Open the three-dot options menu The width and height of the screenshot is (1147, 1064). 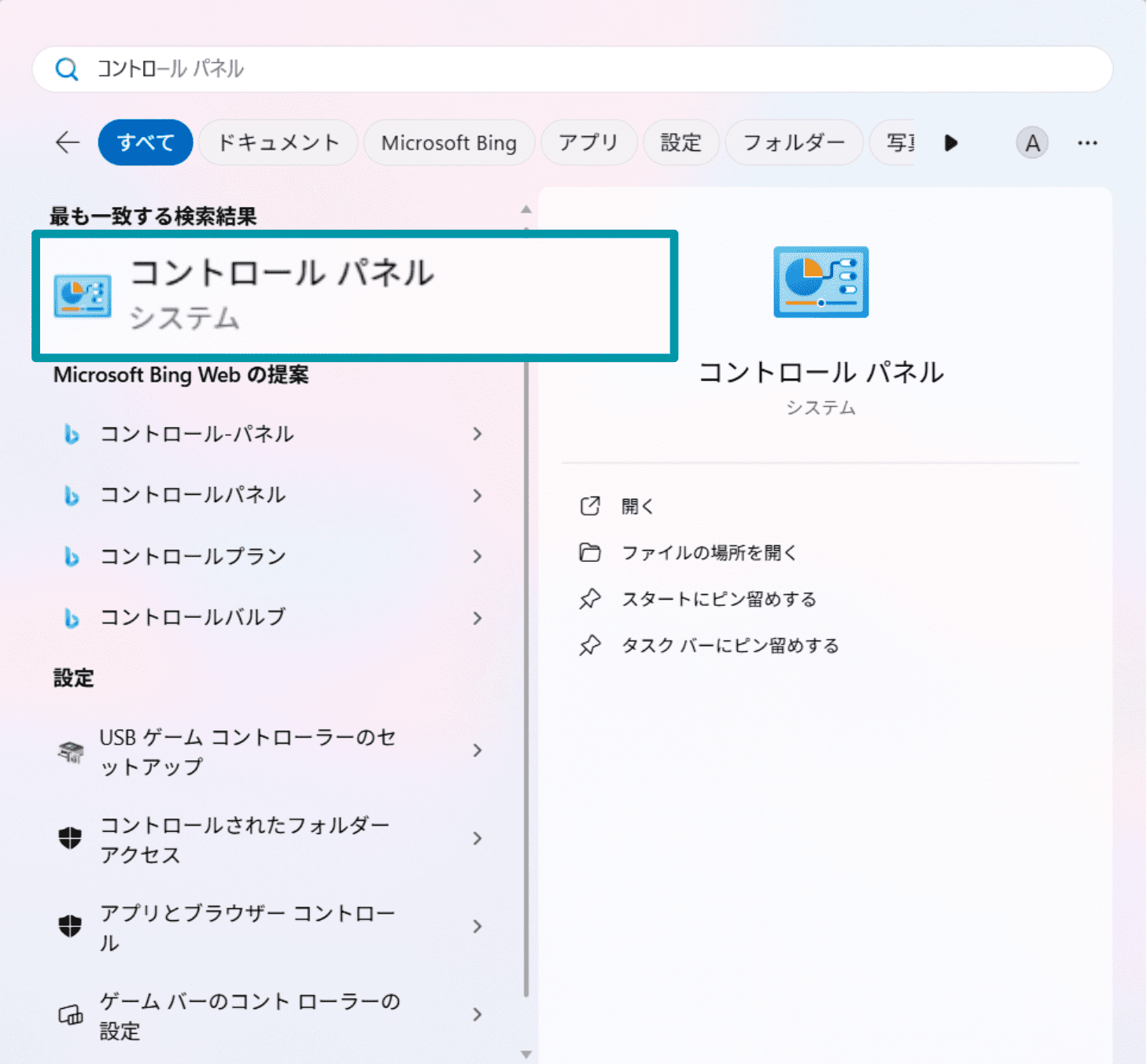click(x=1088, y=142)
